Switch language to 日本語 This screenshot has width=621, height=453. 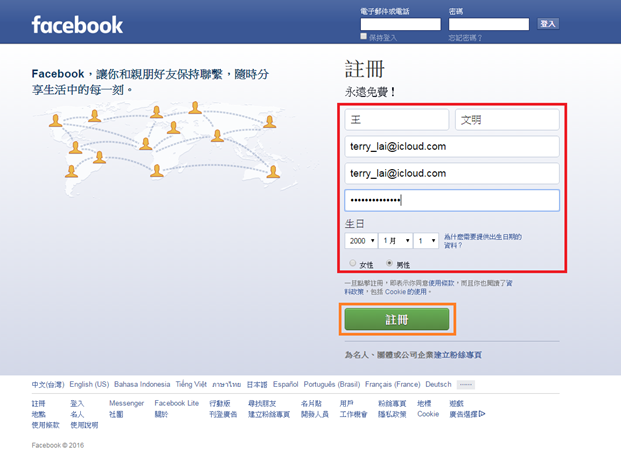257,384
